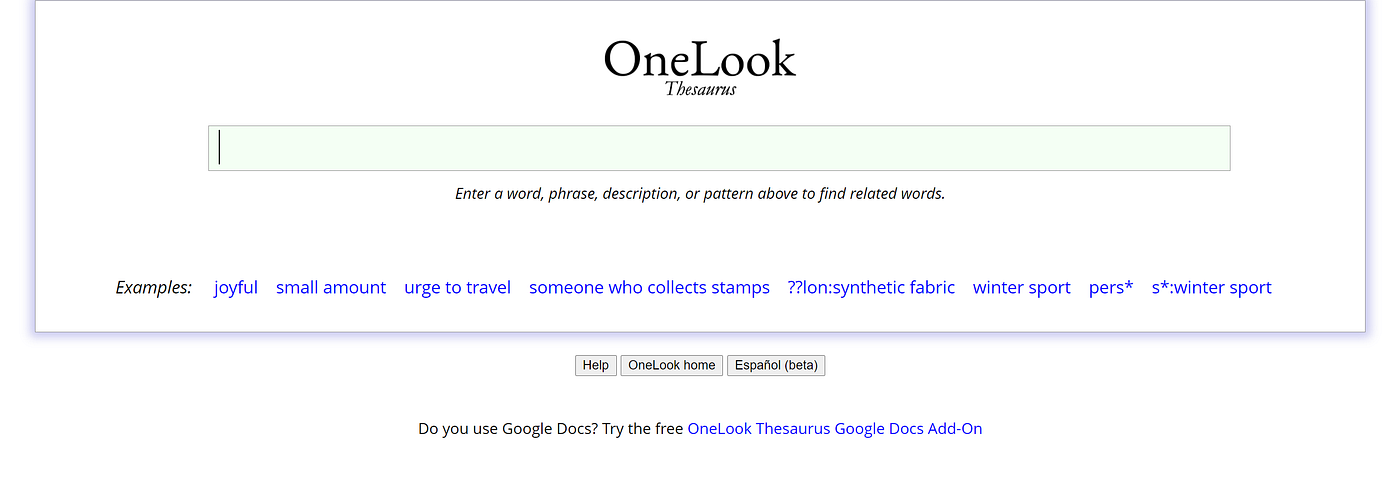Switch to Español (beta) version
Viewport: 1400px width, 501px height.
(776, 365)
